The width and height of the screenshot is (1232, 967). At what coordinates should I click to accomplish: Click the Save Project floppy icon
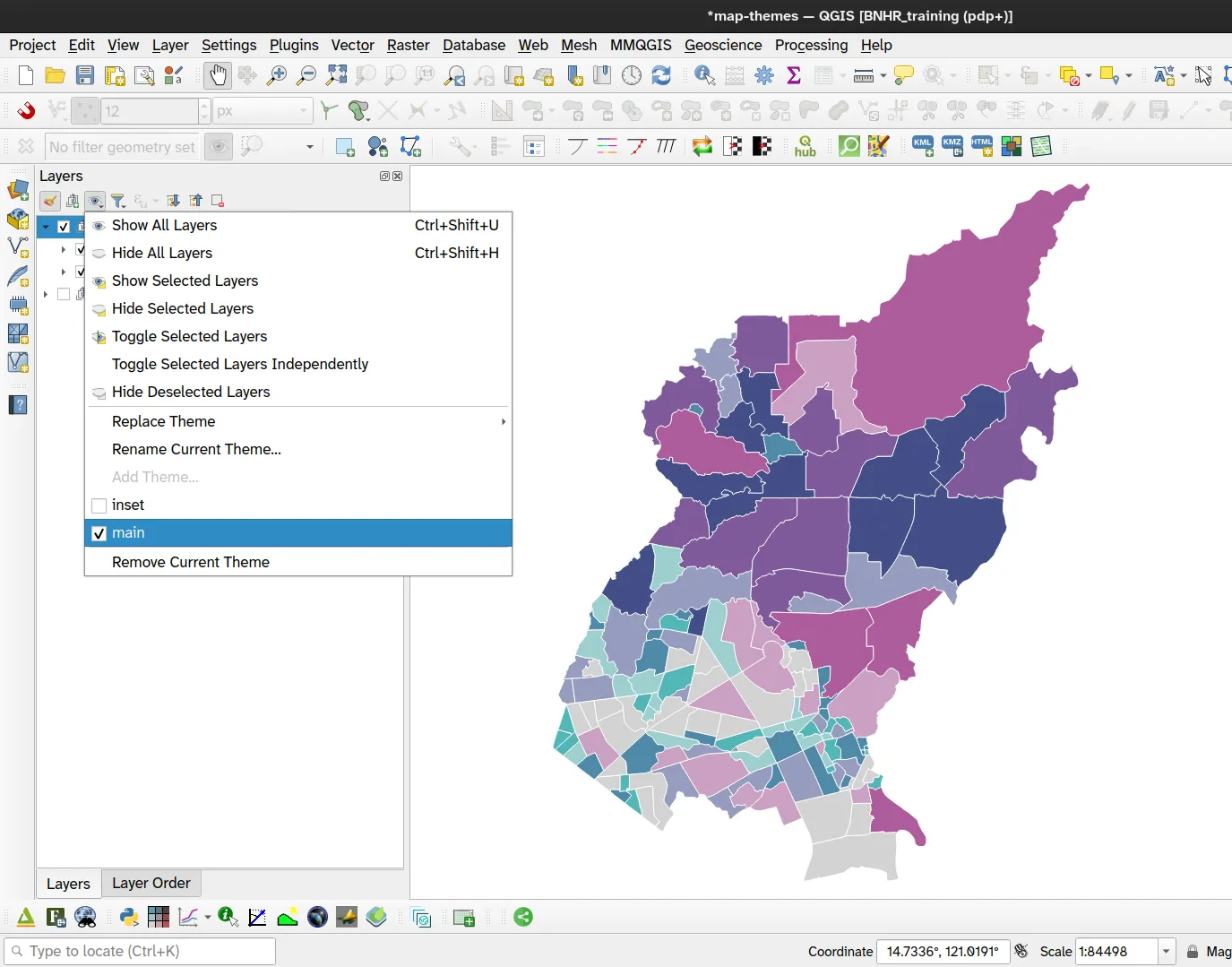(x=85, y=75)
